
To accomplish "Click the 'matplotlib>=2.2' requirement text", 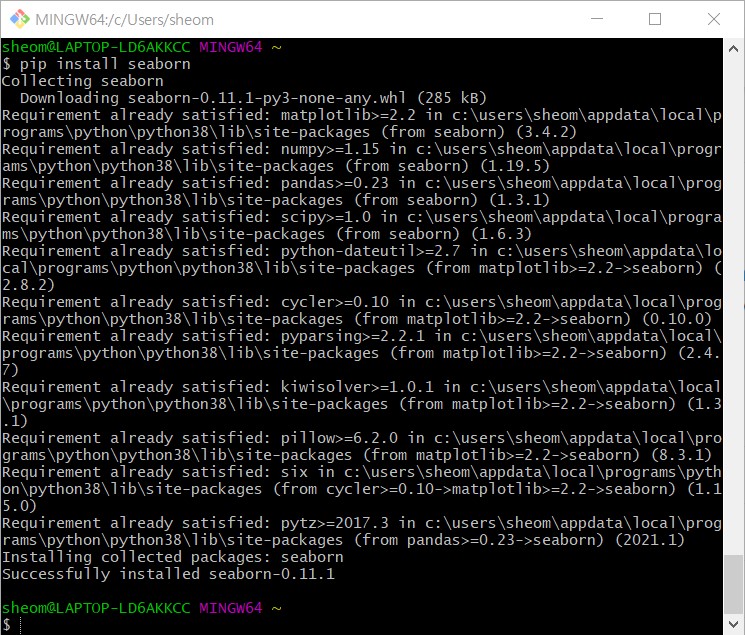I will tap(348, 115).
